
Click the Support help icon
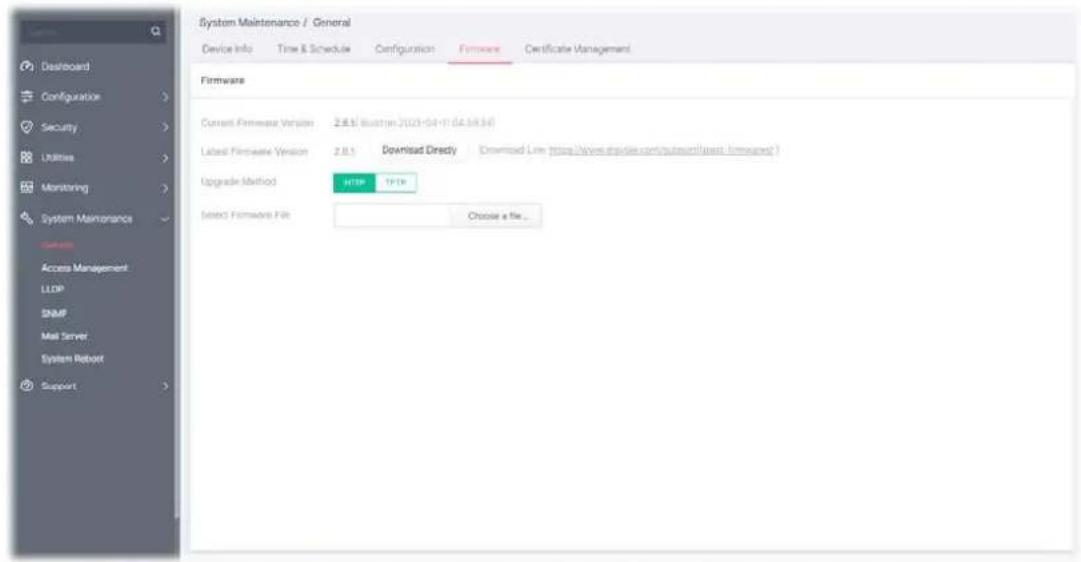pyautogui.click(x=27, y=385)
